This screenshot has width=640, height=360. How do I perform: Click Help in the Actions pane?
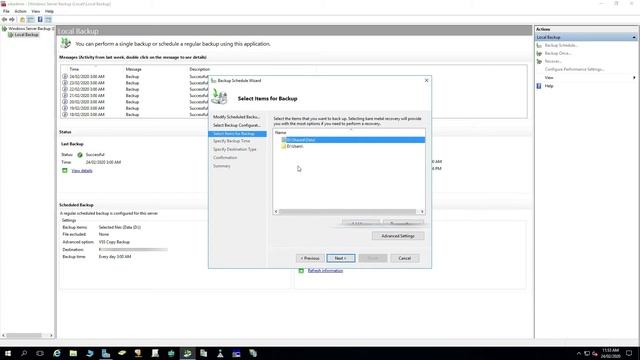[549, 86]
